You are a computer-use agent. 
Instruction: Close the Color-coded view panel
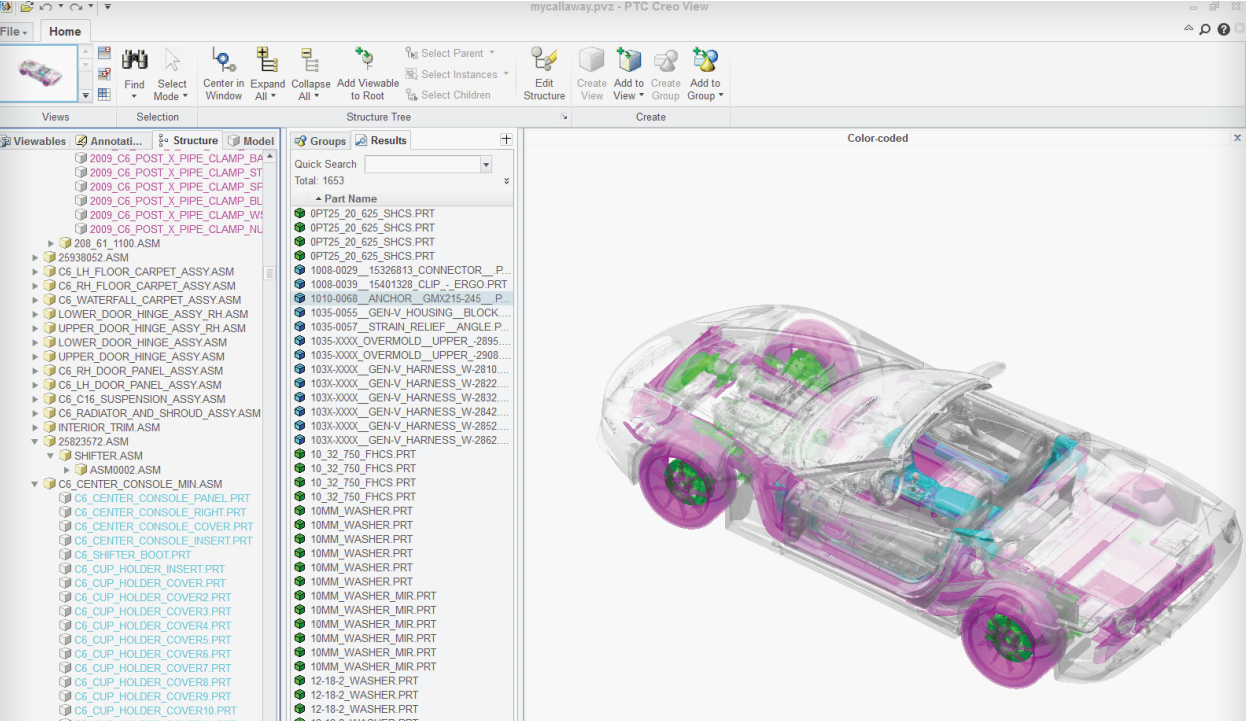1237,138
